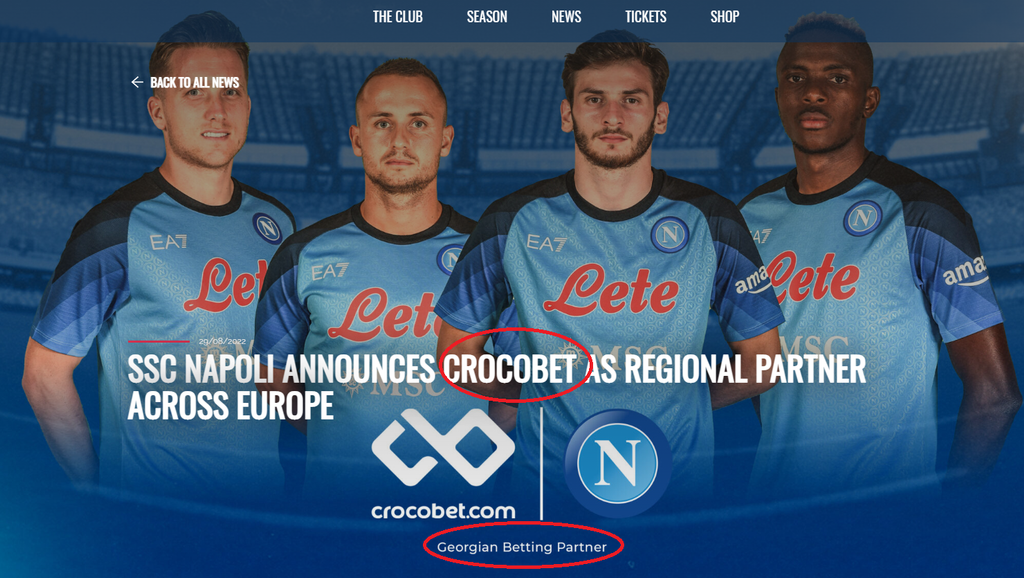Image resolution: width=1024 pixels, height=578 pixels.
Task: Open THE CLUB menu item
Action: point(397,17)
